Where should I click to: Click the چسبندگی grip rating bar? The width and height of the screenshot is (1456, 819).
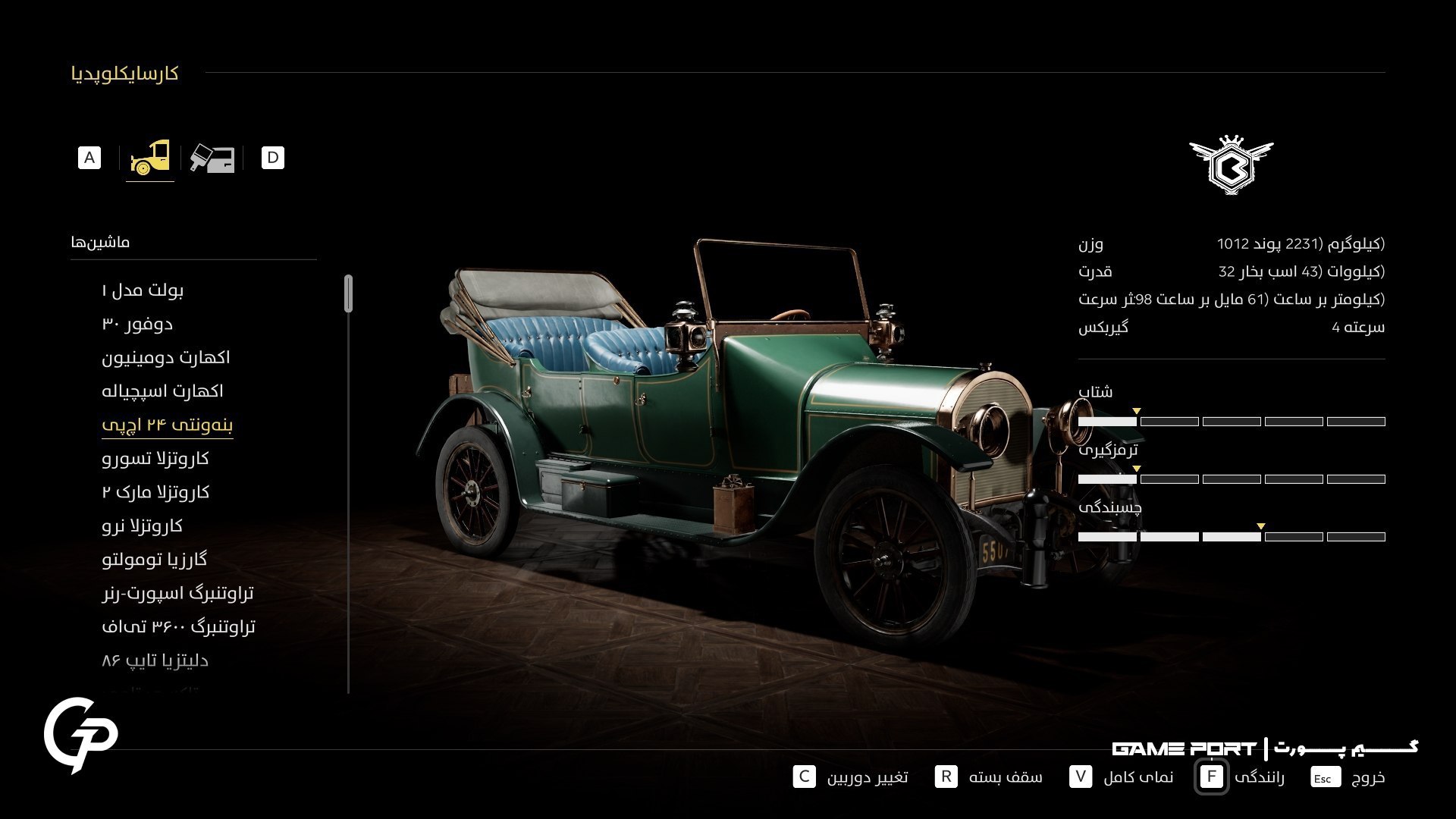(1232, 536)
